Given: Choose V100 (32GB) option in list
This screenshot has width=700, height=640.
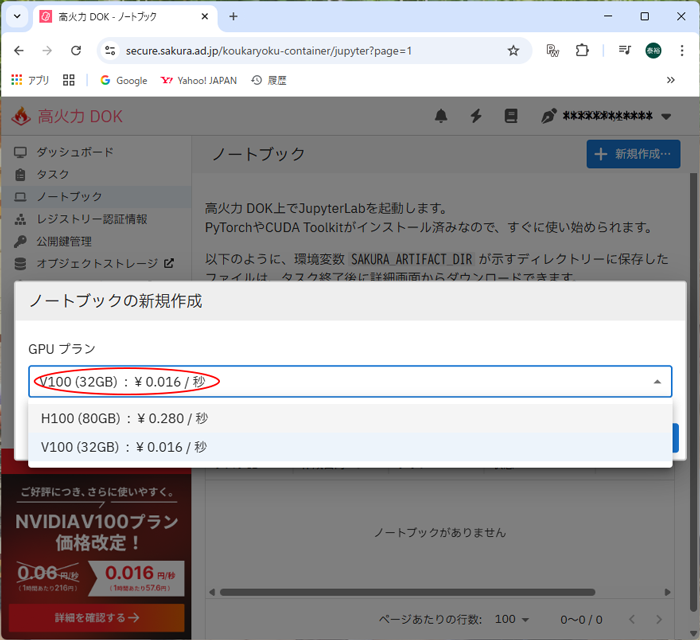Looking at the screenshot, I should pyautogui.click(x=350, y=447).
